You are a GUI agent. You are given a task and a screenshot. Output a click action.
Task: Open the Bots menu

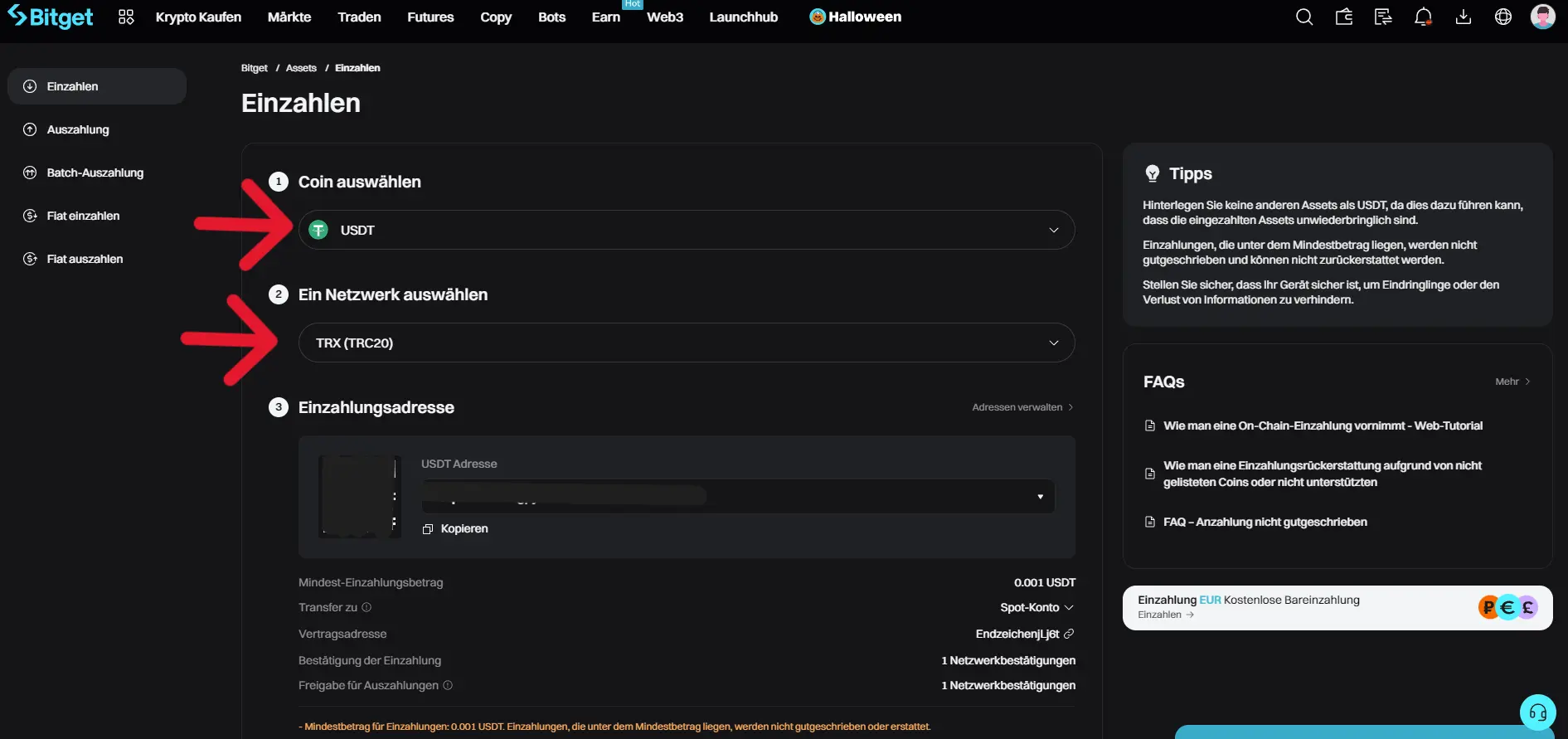551,17
